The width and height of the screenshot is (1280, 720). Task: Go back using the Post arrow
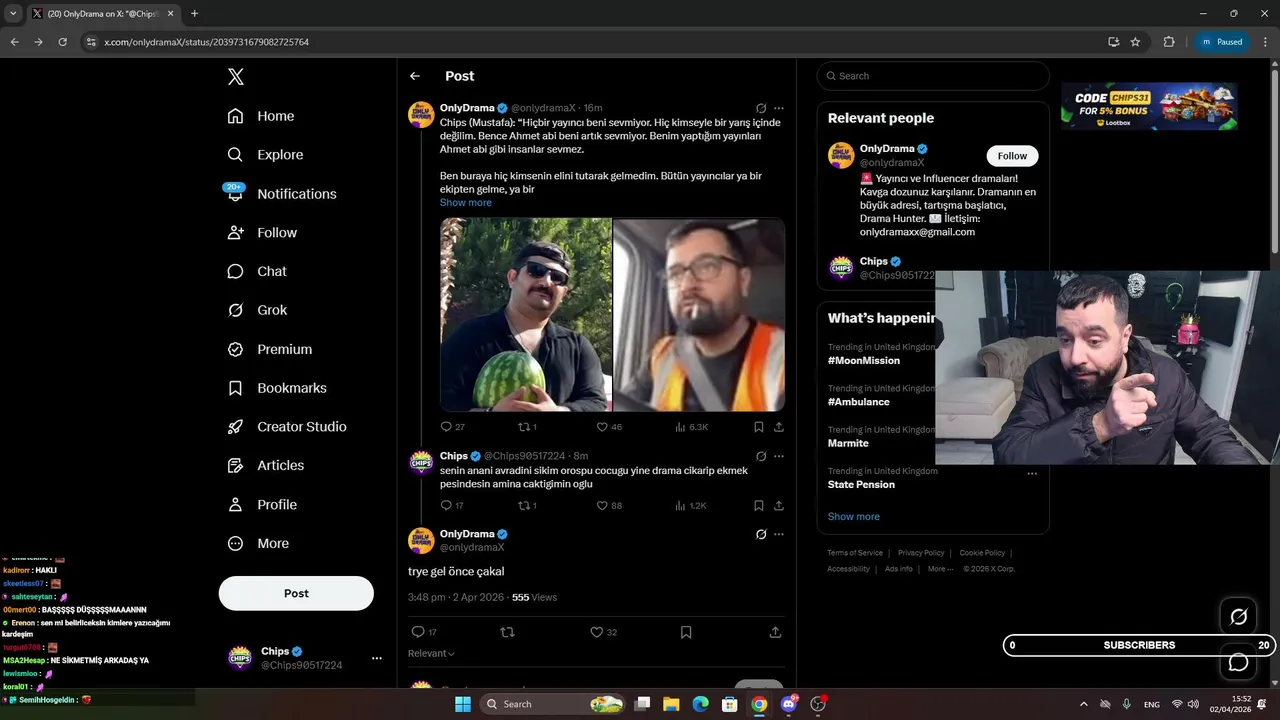(415, 76)
